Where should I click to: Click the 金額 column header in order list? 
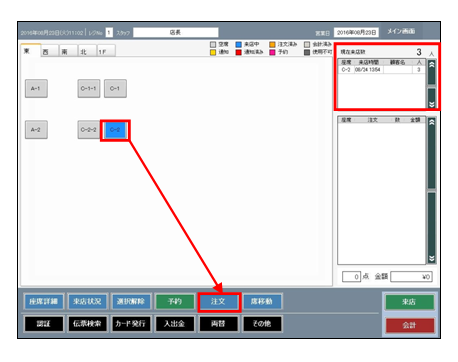click(415, 120)
